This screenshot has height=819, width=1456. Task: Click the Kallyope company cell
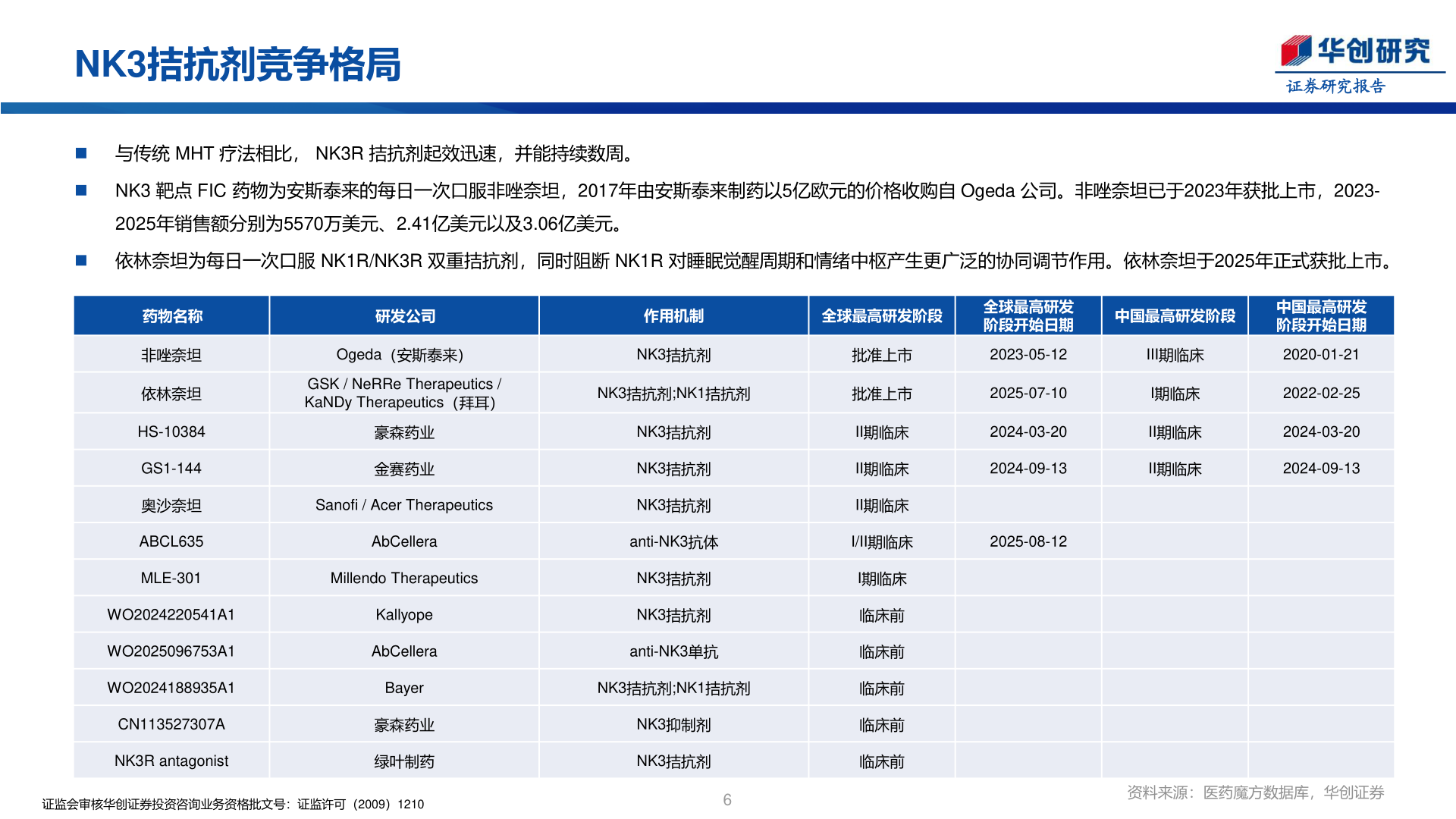coord(404,614)
